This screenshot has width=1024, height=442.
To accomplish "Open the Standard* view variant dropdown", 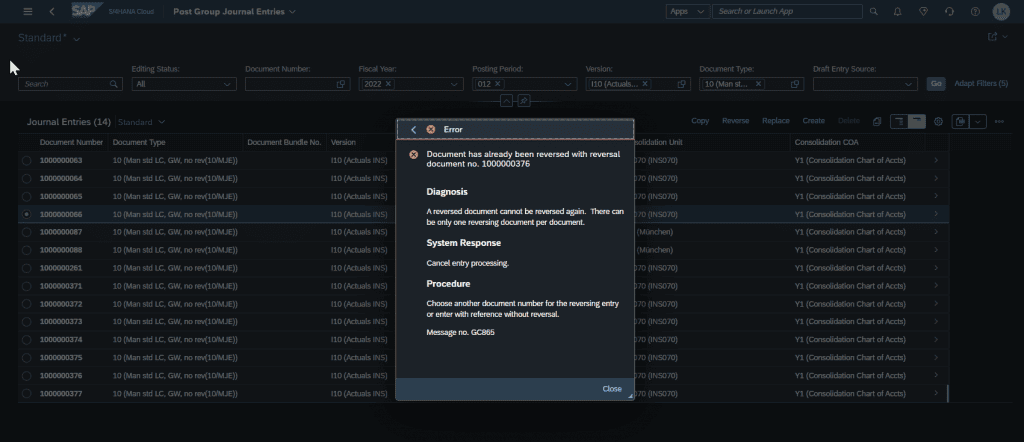I will [76, 39].
